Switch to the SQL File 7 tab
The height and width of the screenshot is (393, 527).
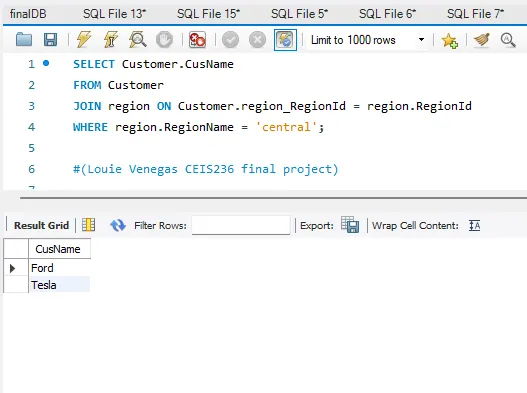476,14
